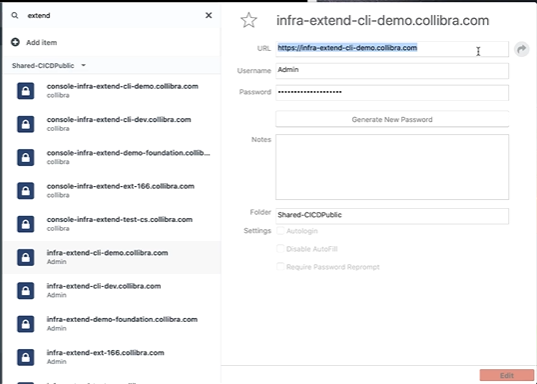Click the Username field
Image resolution: width=537 pixels, height=384 pixels.
tap(392, 71)
